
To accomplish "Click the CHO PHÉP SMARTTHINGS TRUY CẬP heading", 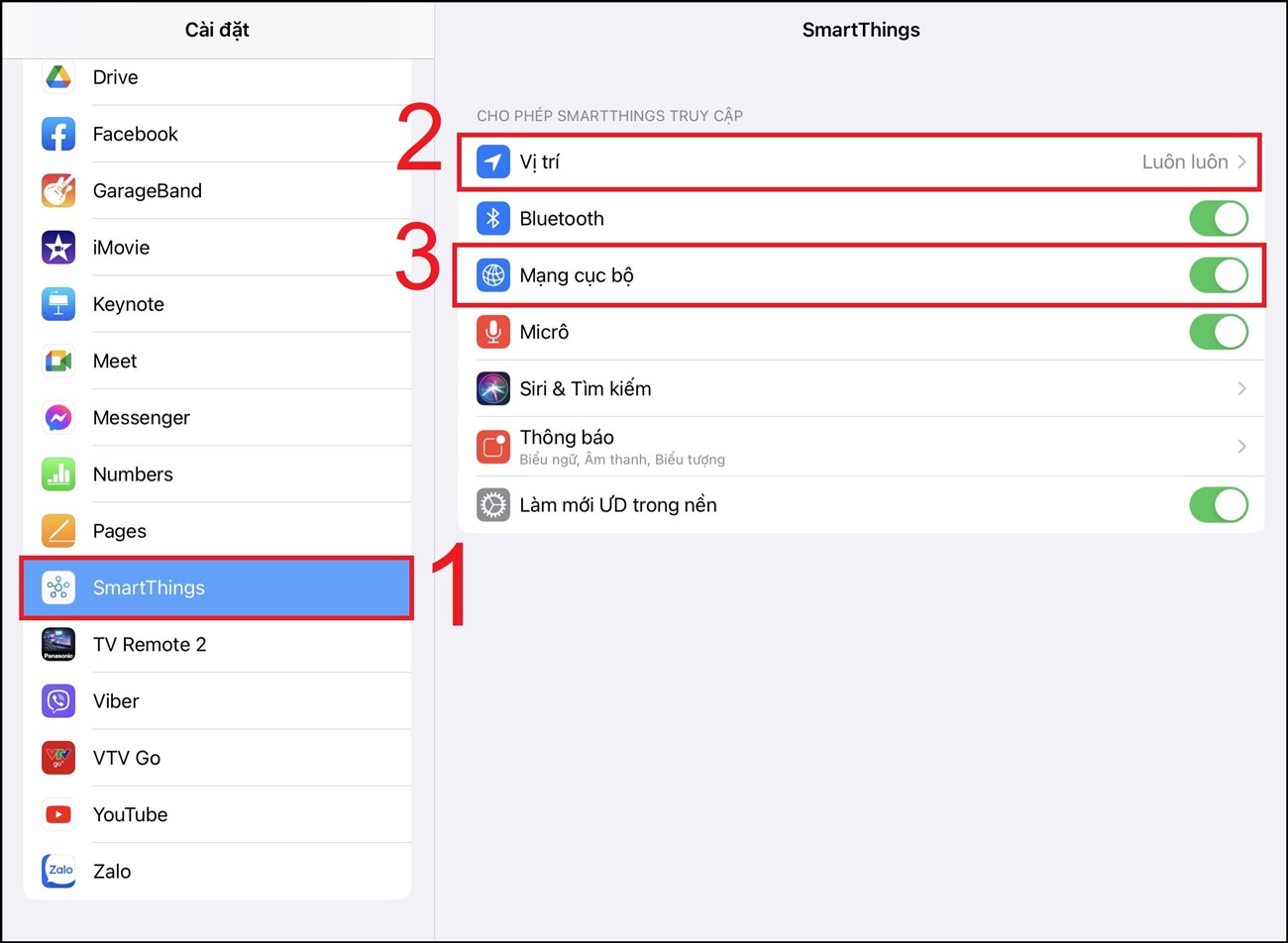I will (x=609, y=116).
